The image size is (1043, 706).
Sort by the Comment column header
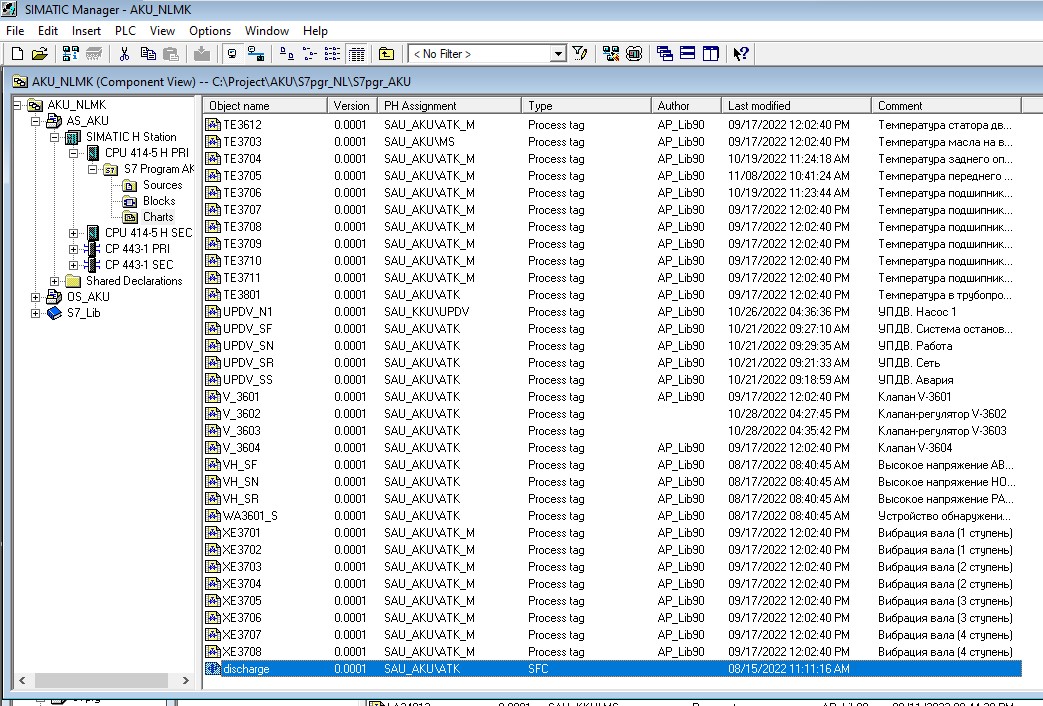pos(947,105)
